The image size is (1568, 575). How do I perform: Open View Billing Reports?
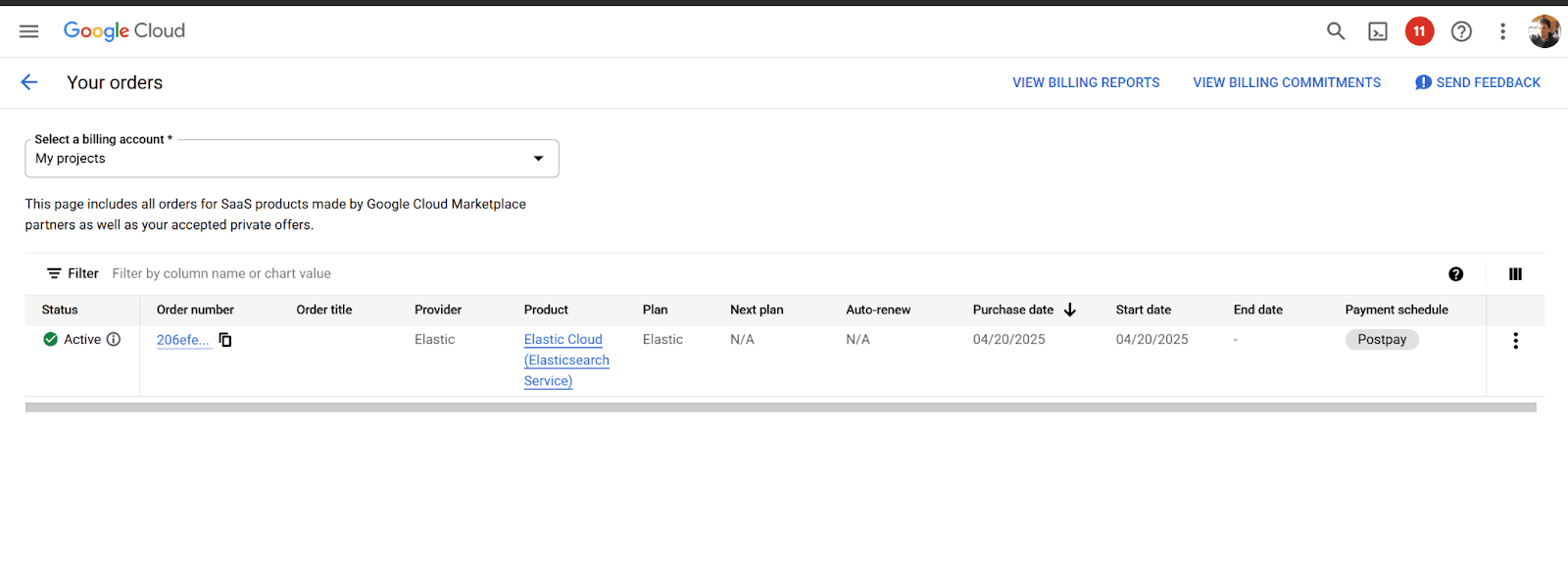[x=1086, y=83]
